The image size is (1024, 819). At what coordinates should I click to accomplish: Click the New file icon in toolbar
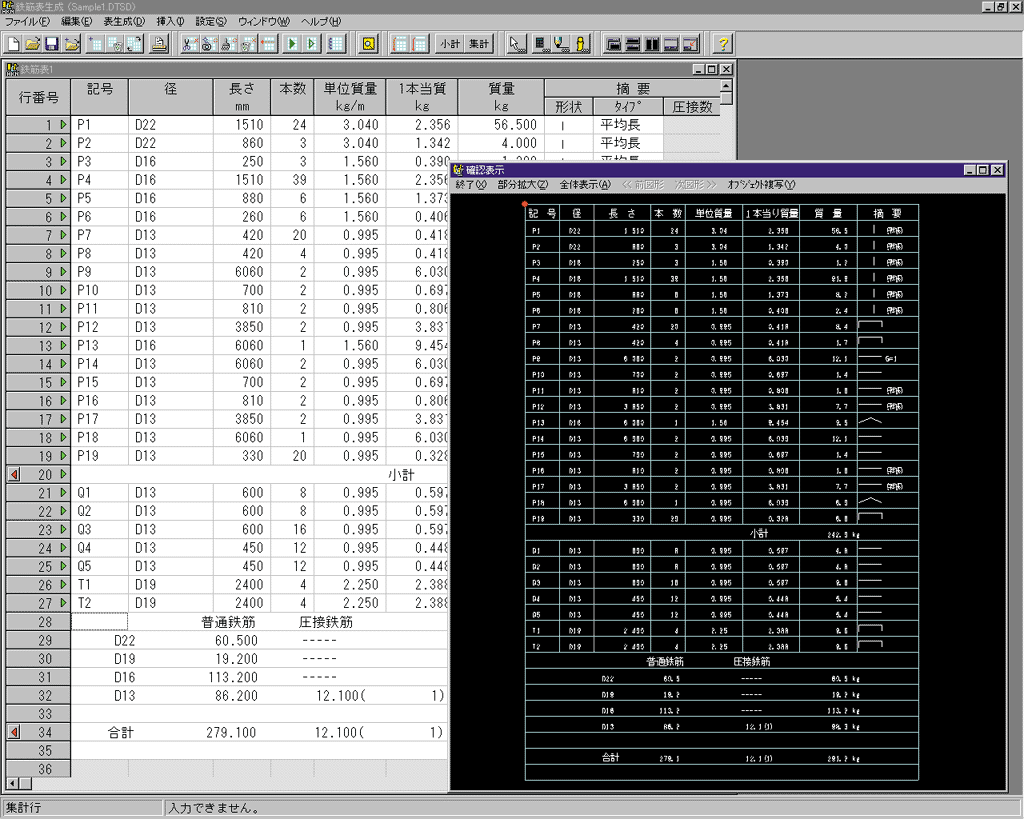tap(14, 44)
